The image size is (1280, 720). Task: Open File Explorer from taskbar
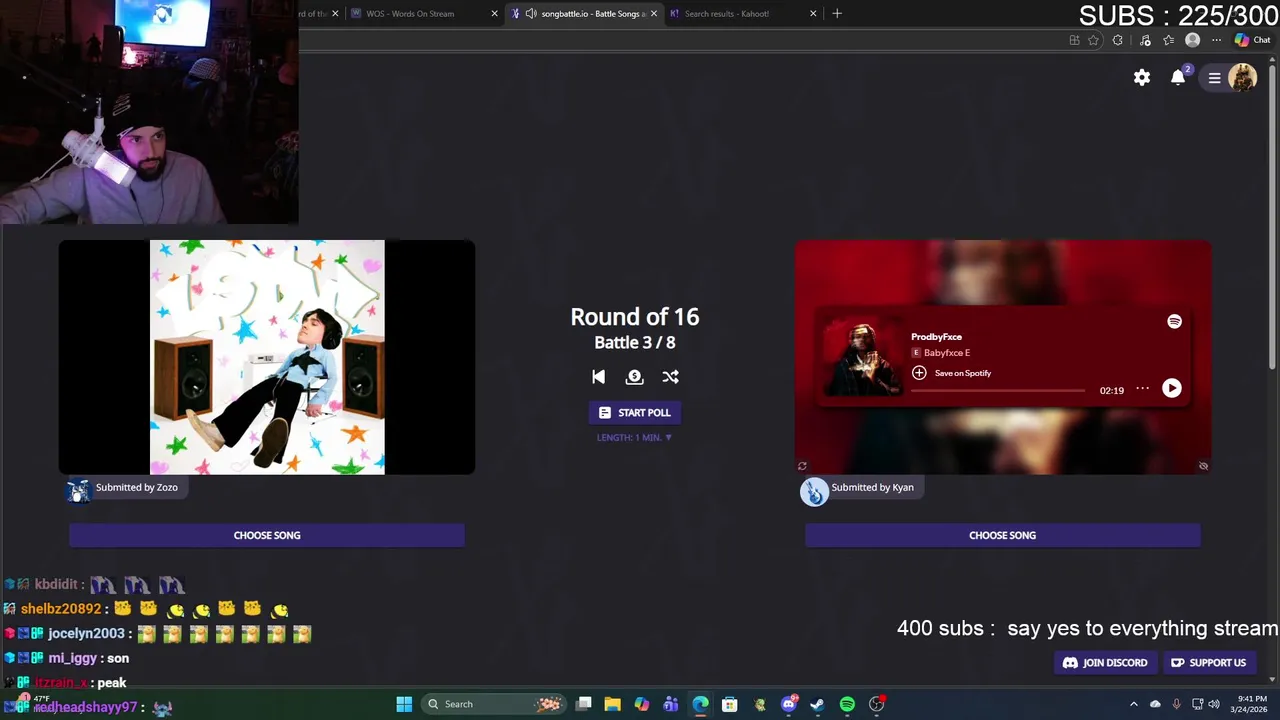[612, 704]
